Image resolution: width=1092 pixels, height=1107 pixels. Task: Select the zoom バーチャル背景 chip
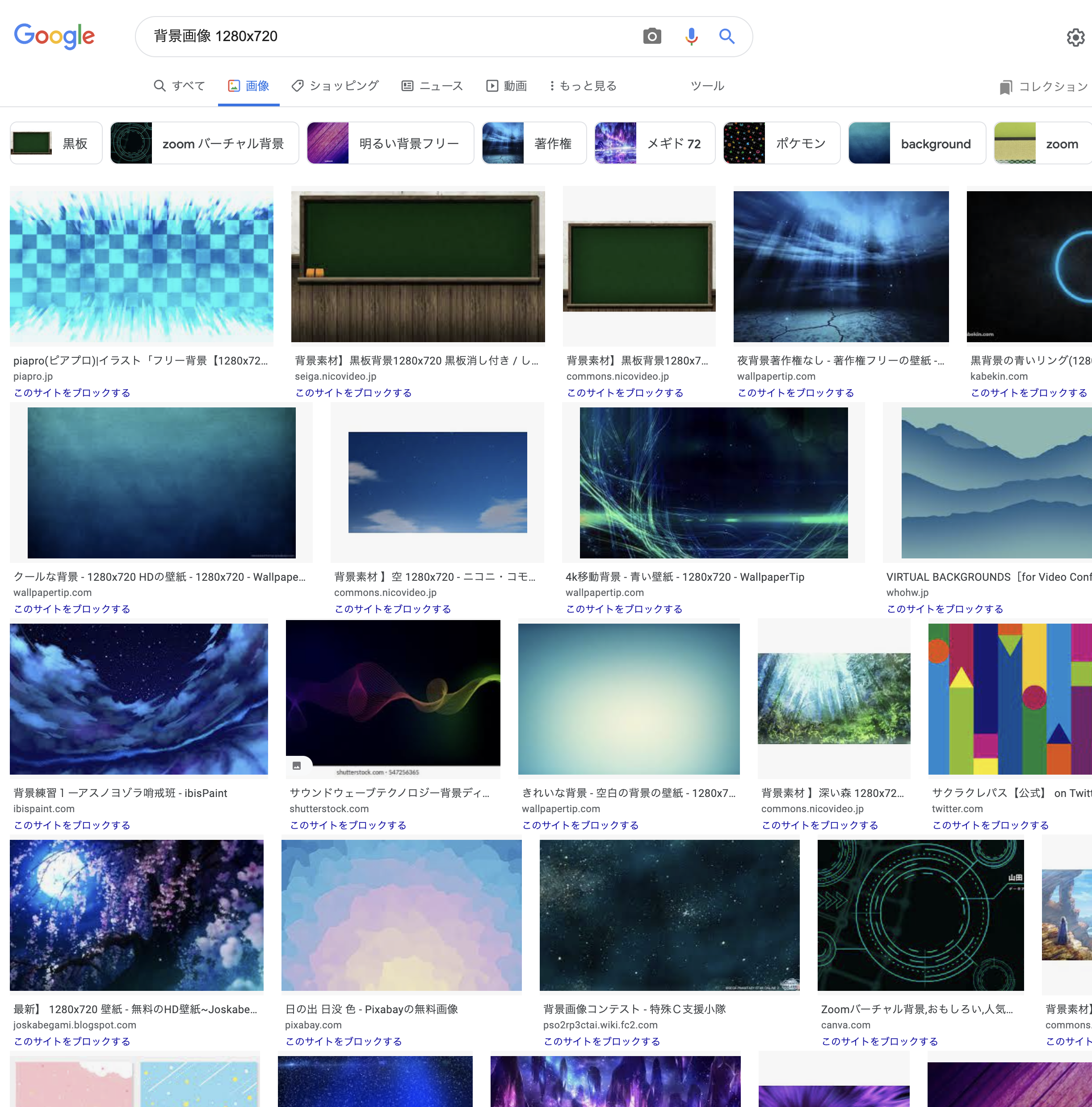(205, 143)
